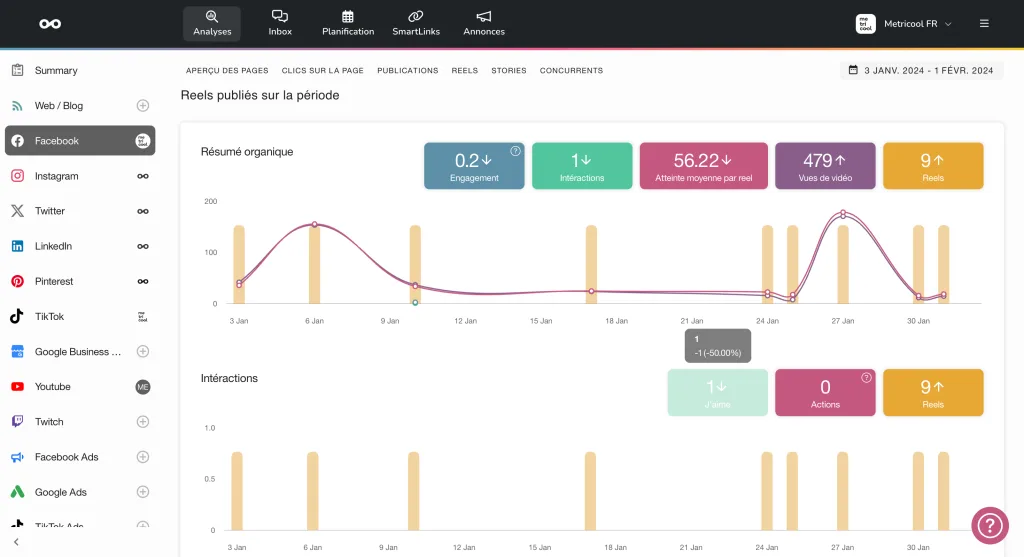Viewport: 1024px width, 557px height.
Task: Click the 27 Jan peak data point
Action: coord(843,214)
